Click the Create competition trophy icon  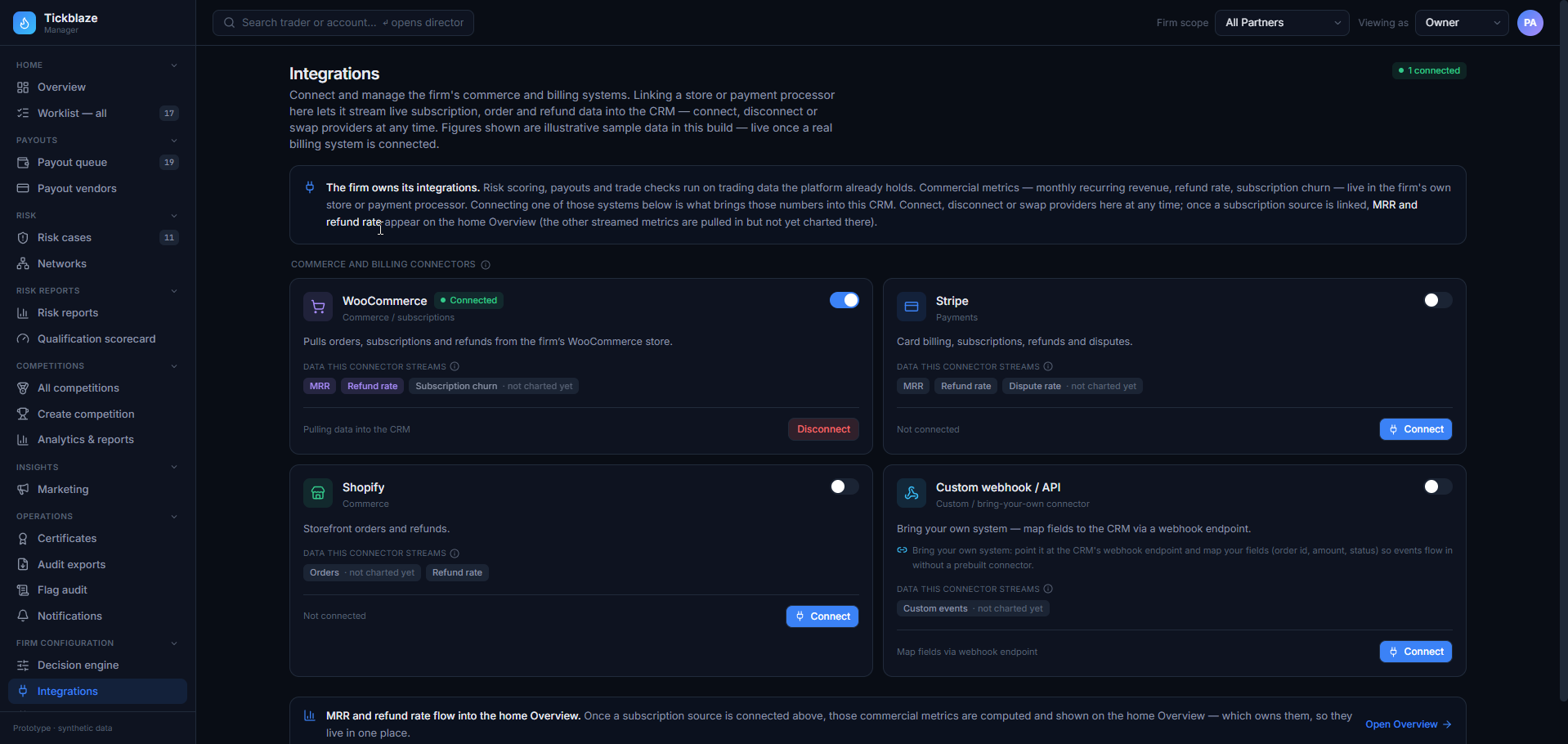[23, 415]
